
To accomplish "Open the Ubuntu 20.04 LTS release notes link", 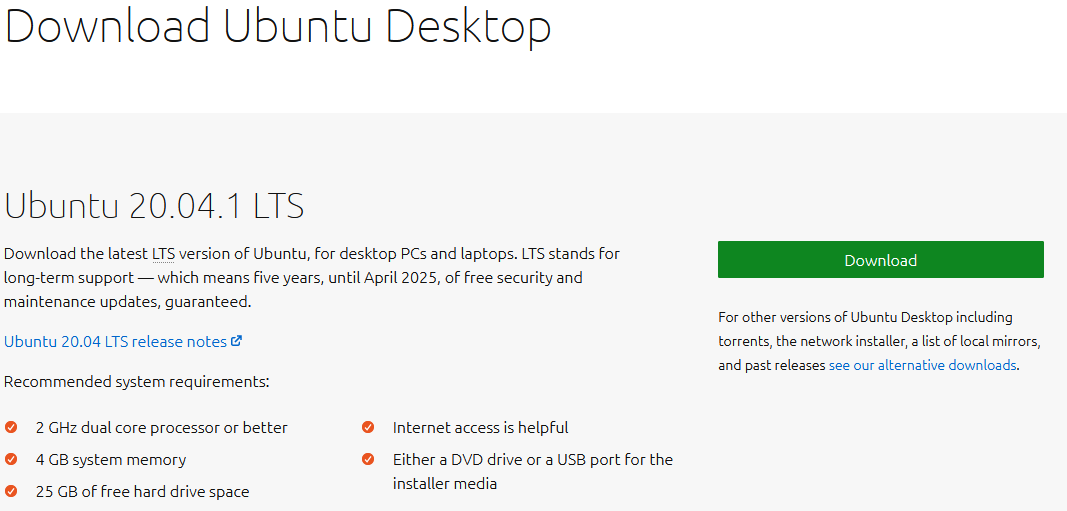I will tap(115, 342).
